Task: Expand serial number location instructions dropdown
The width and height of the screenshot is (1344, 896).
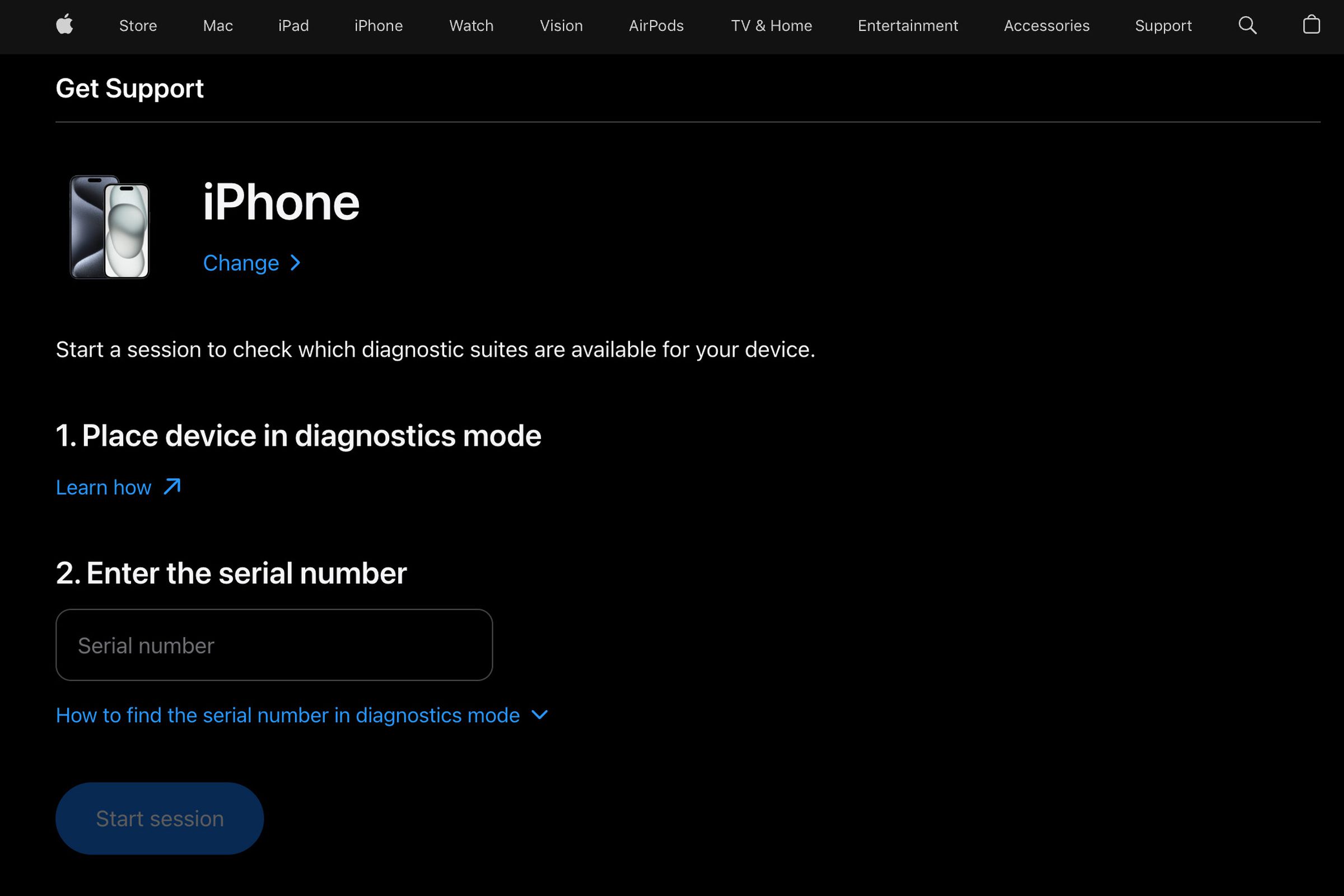Action: [302, 715]
